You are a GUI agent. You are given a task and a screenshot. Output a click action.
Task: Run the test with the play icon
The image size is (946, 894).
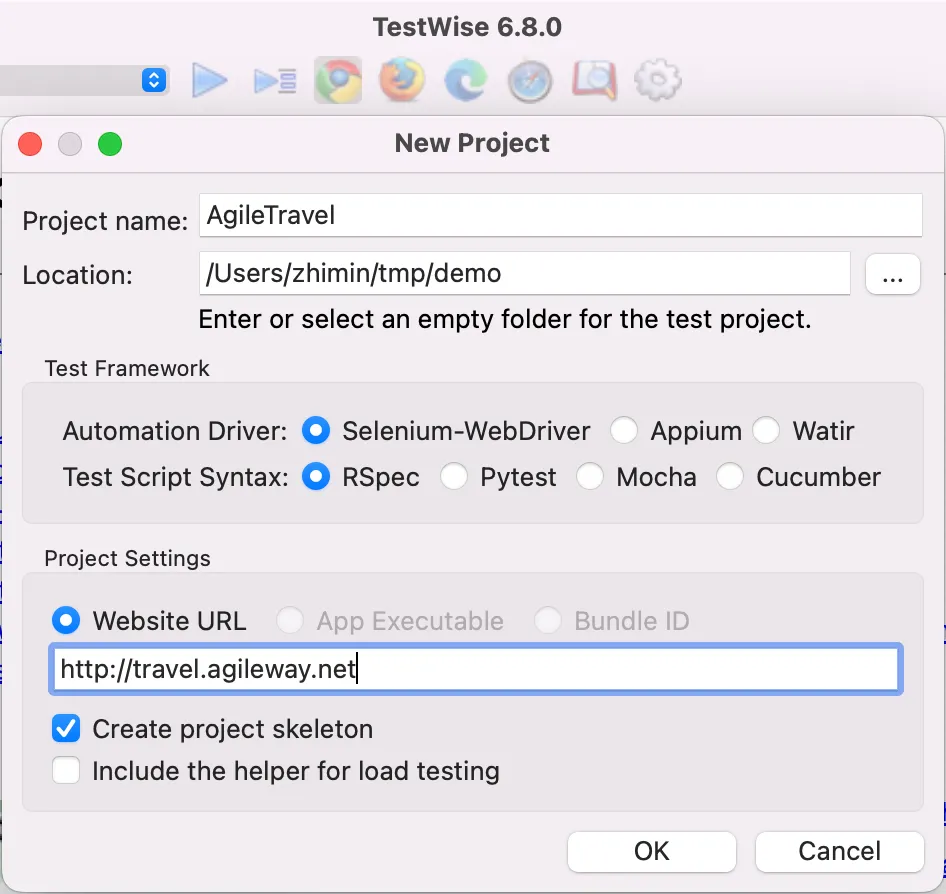point(209,80)
